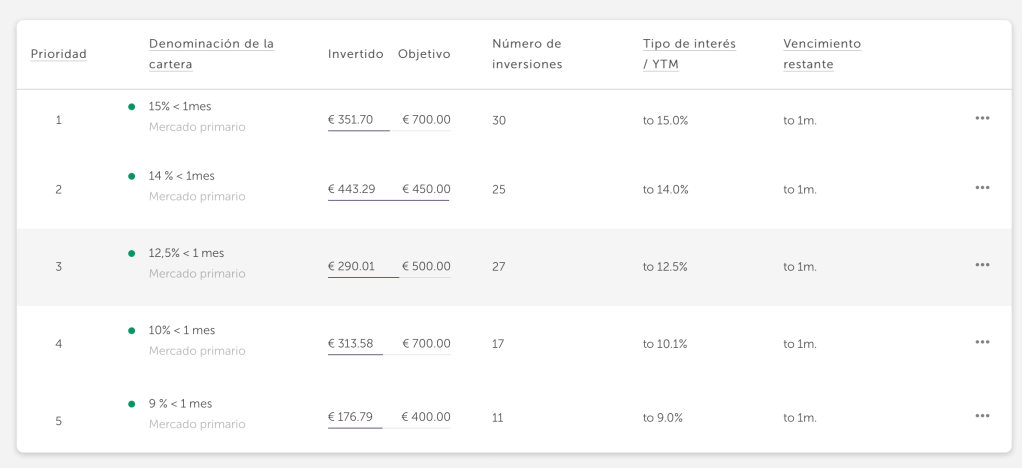Open the three-dot menu for 9 % < 1 mes portfolio
Image resolution: width=1022 pixels, height=468 pixels.
(981, 415)
